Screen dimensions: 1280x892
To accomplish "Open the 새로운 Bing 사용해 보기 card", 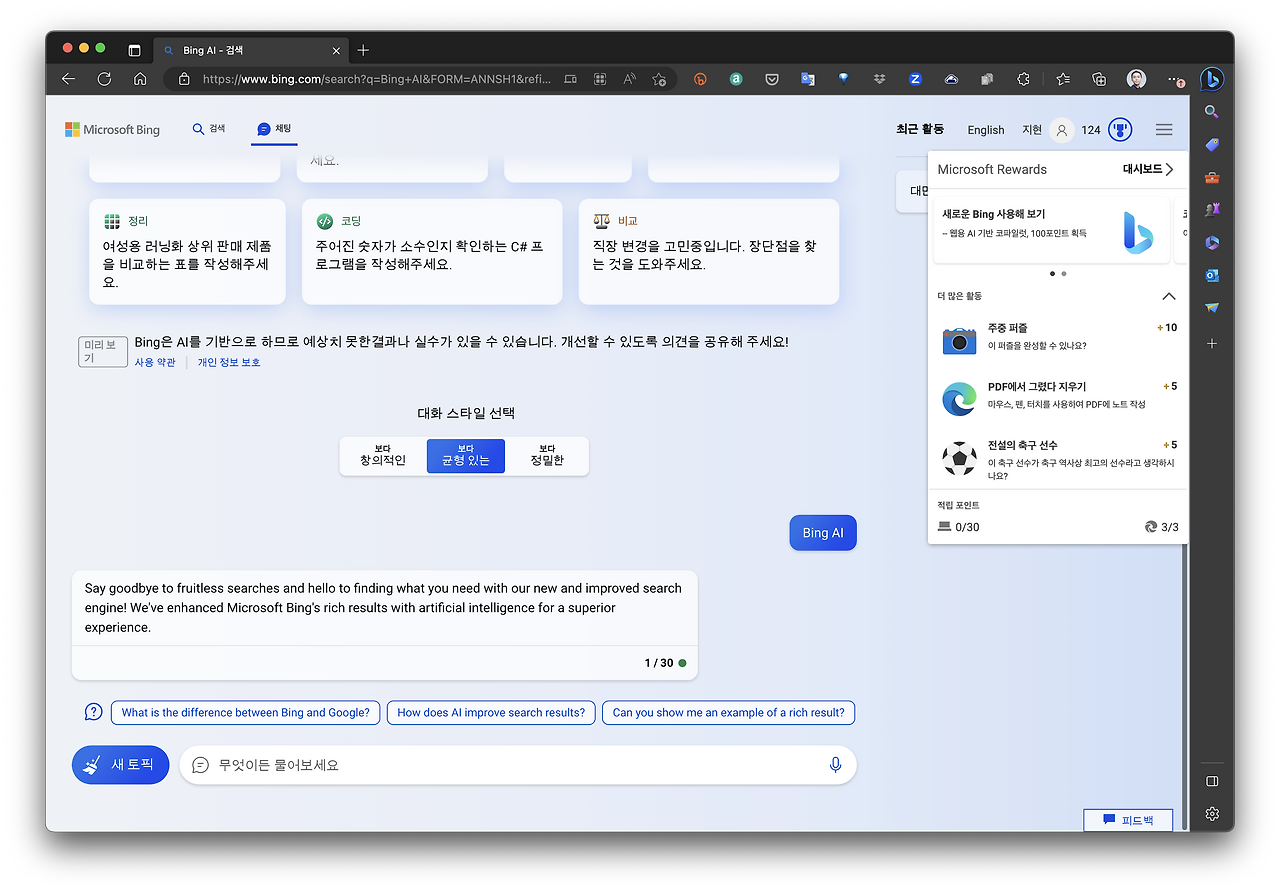I will (1051, 230).
